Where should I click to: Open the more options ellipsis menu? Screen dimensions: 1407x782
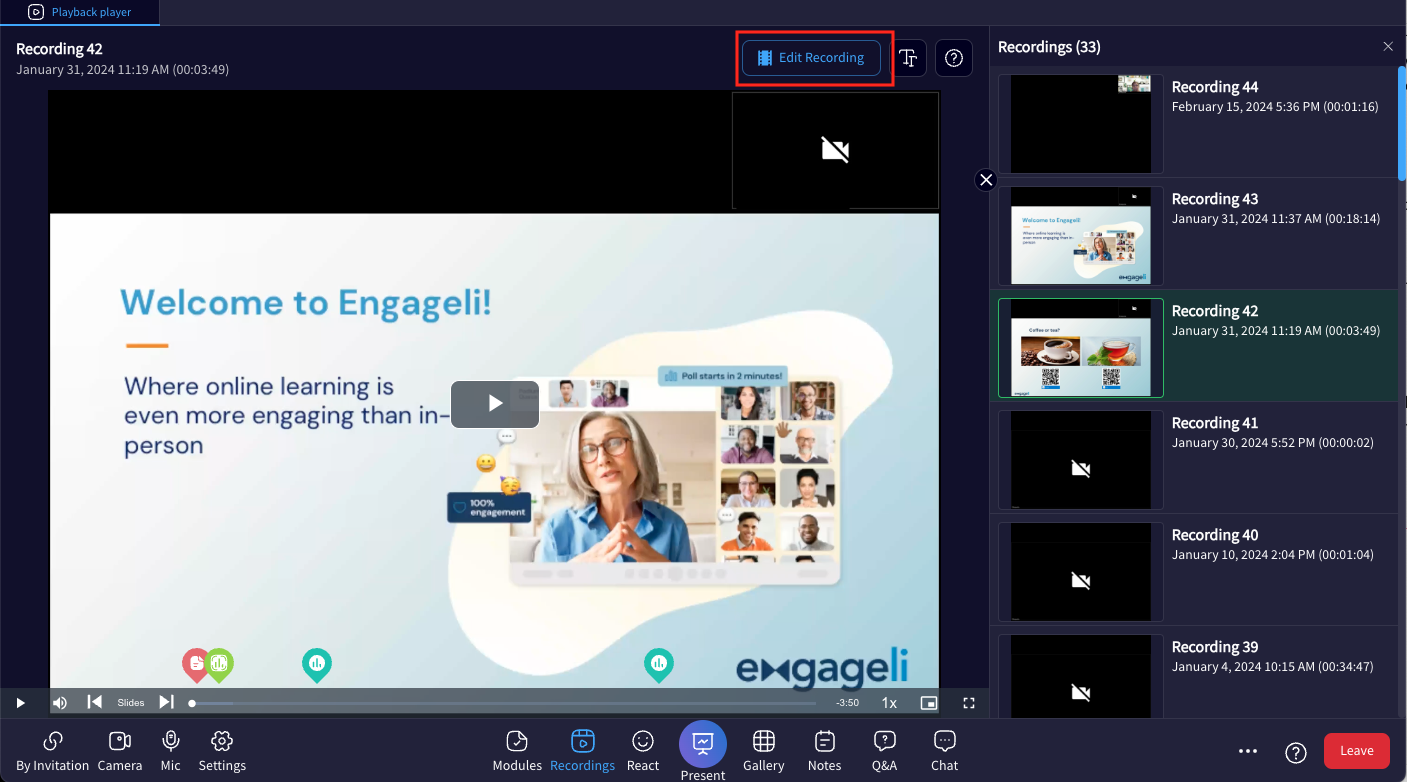pyautogui.click(x=1247, y=751)
